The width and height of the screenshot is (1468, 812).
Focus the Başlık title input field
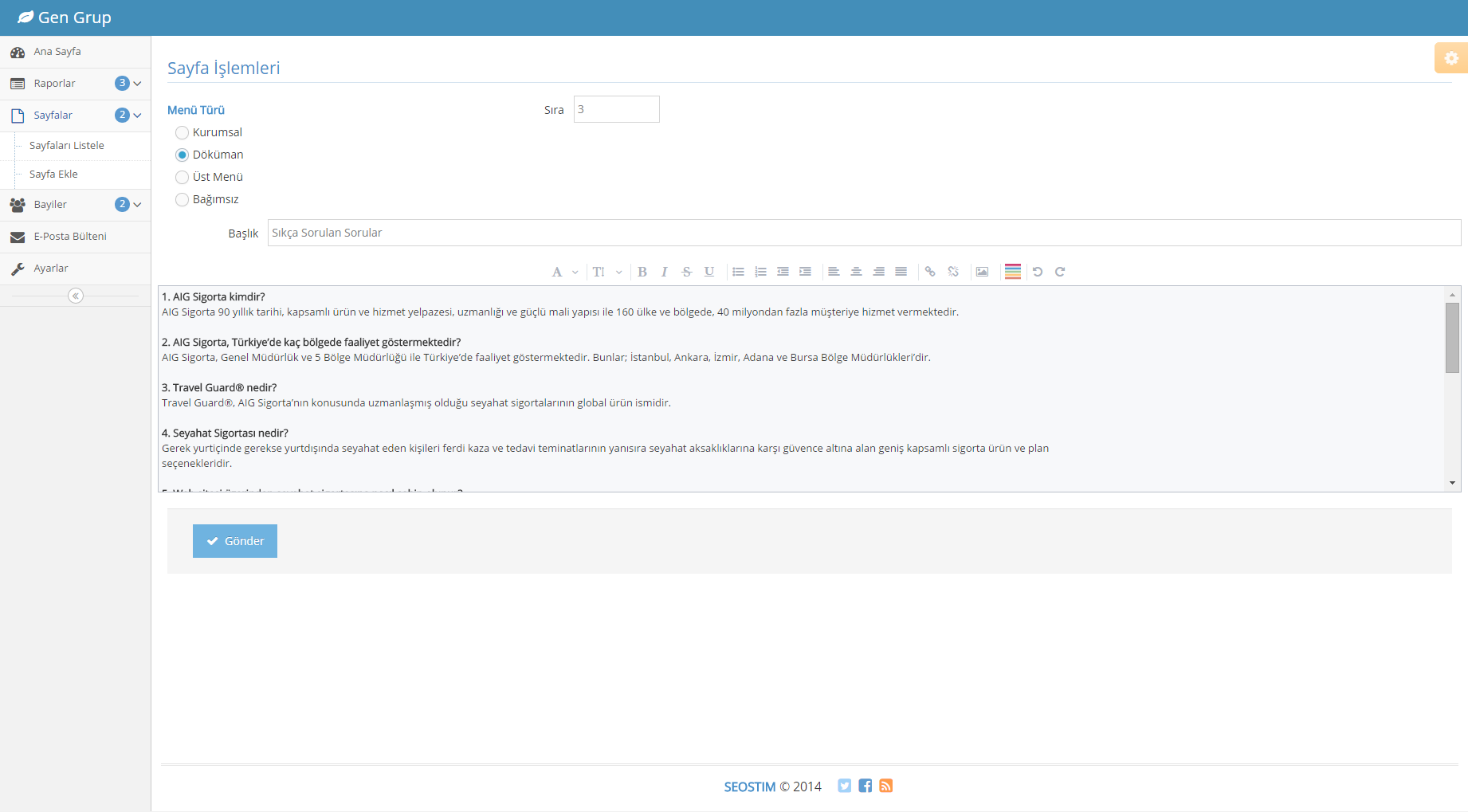tap(864, 233)
